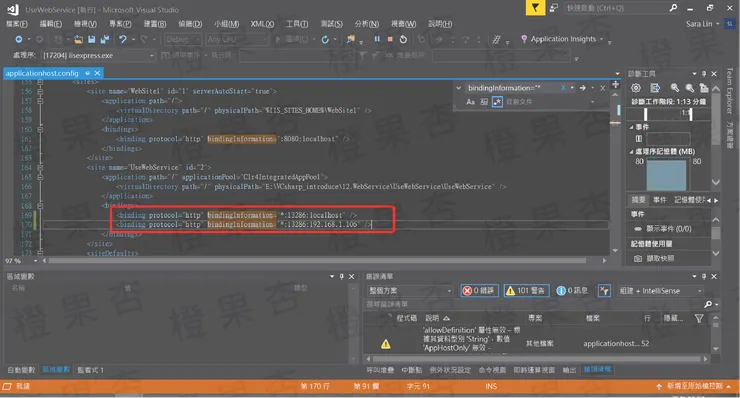Click the Save All toolbar icon

click(x=105, y=39)
